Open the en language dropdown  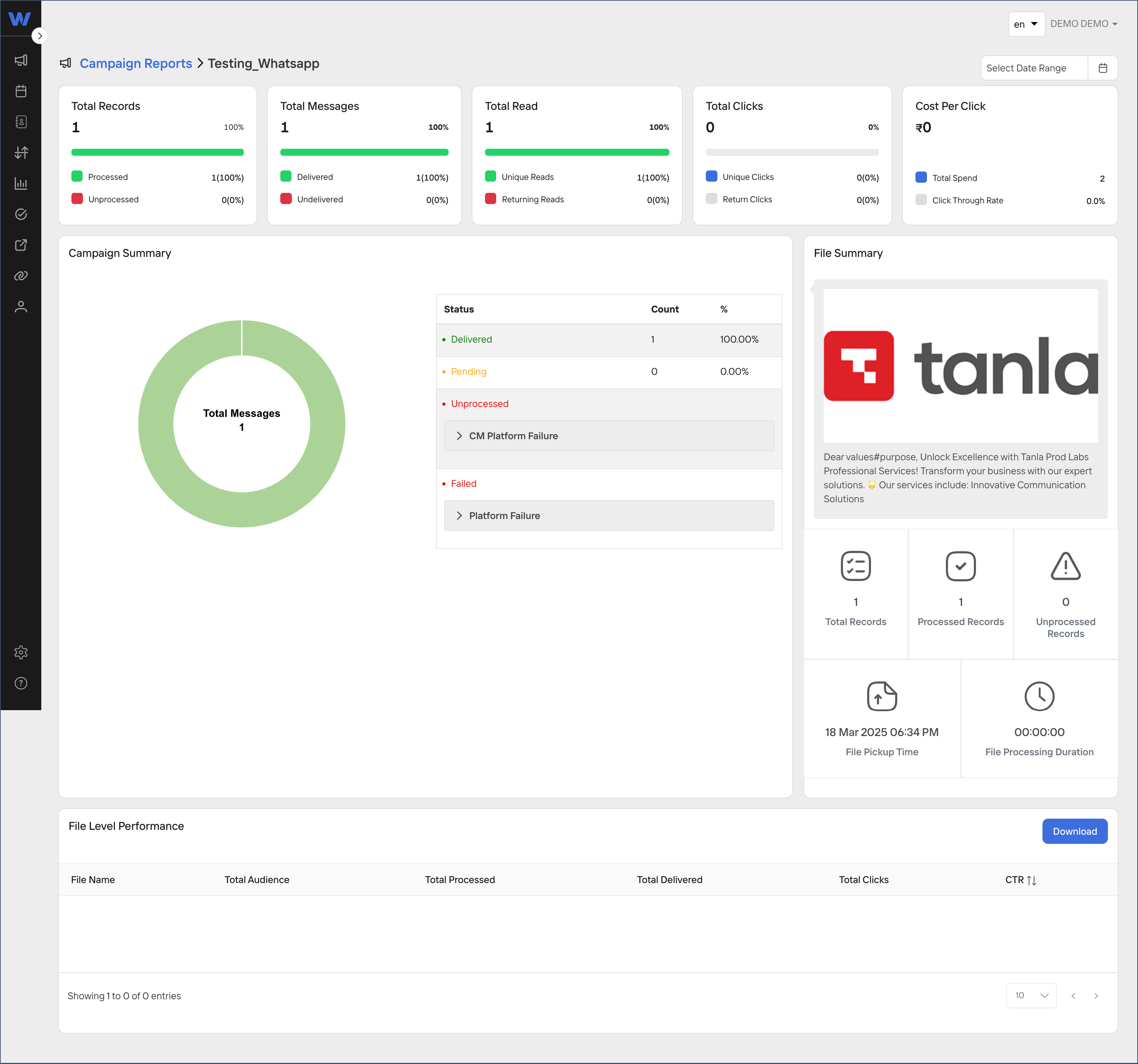(1026, 24)
